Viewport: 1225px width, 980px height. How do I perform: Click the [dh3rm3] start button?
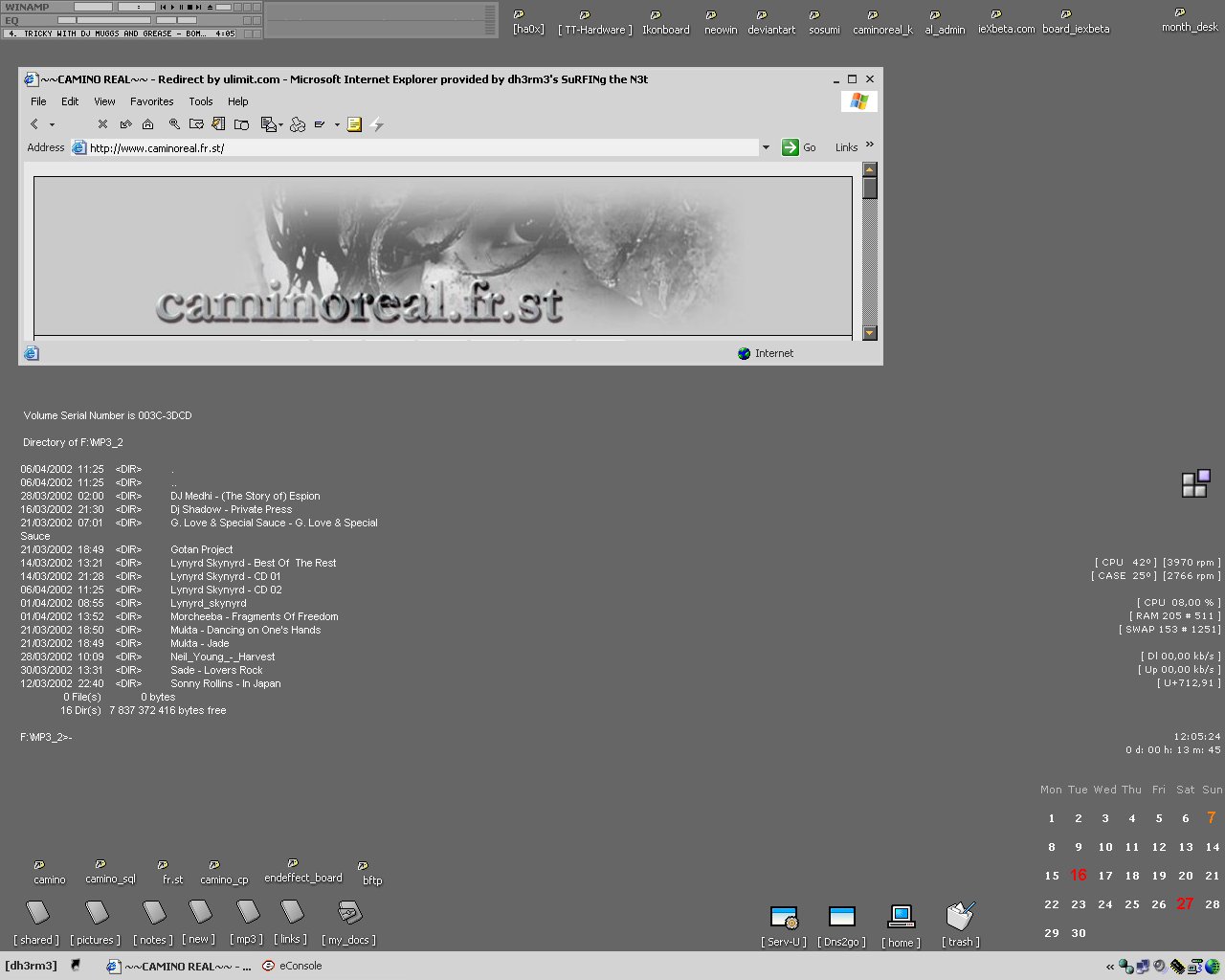coord(32,966)
